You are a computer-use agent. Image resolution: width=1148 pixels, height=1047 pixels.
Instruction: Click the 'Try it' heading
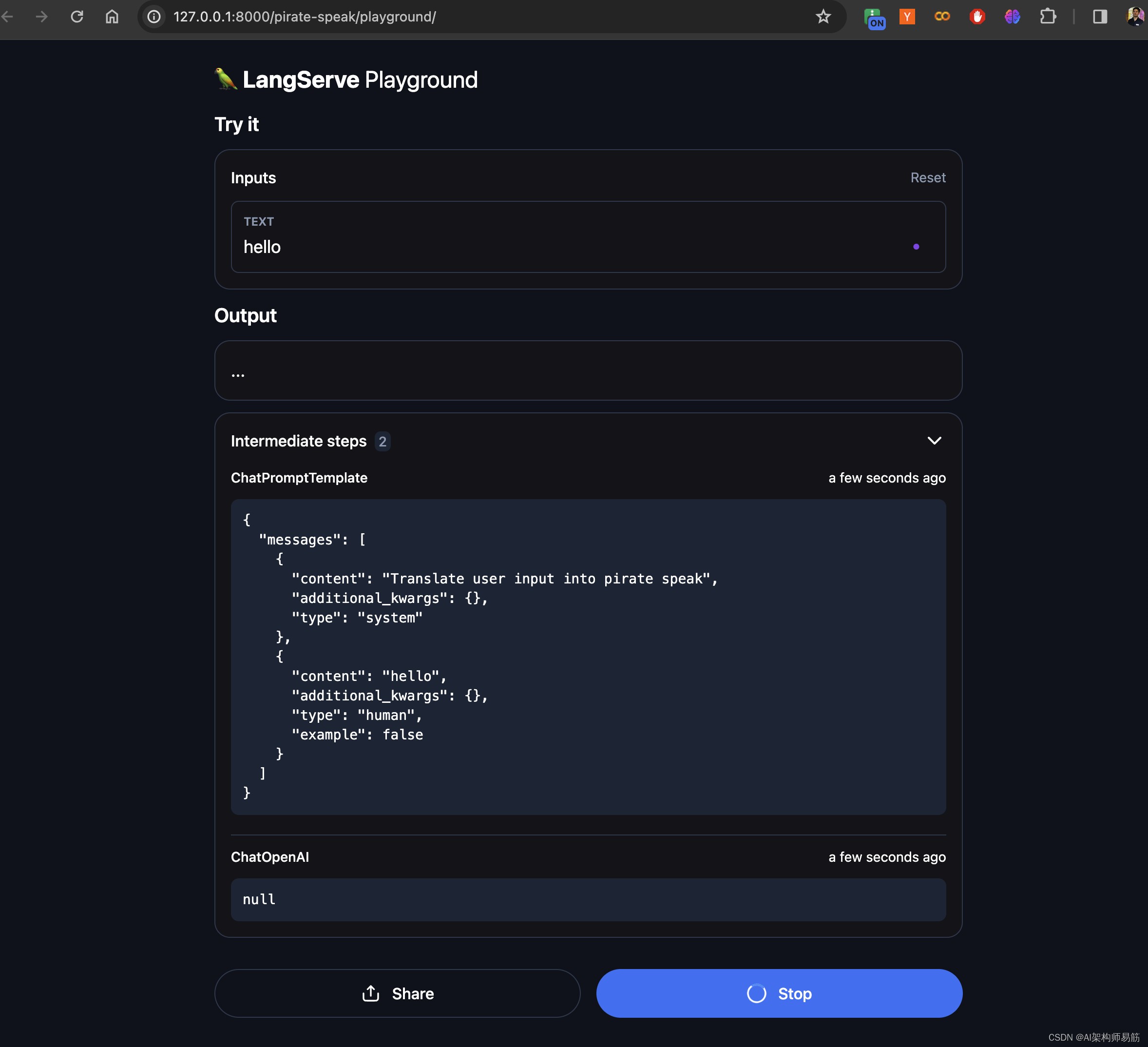(x=236, y=124)
